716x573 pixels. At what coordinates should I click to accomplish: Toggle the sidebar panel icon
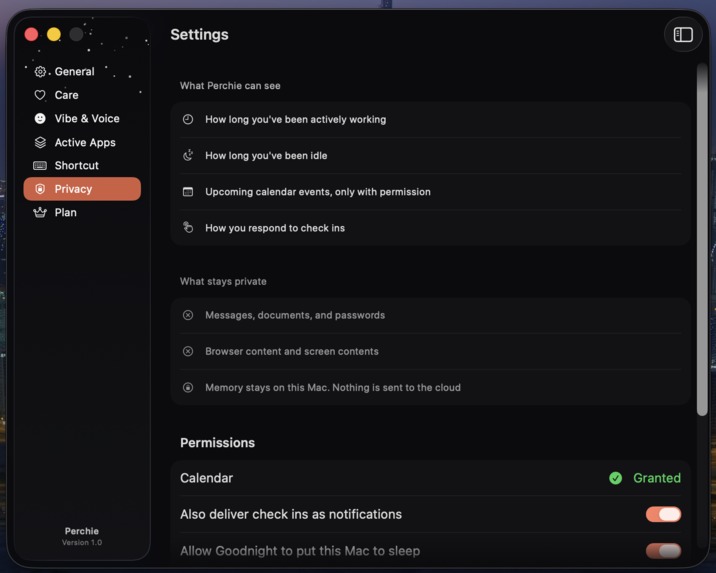(683, 35)
